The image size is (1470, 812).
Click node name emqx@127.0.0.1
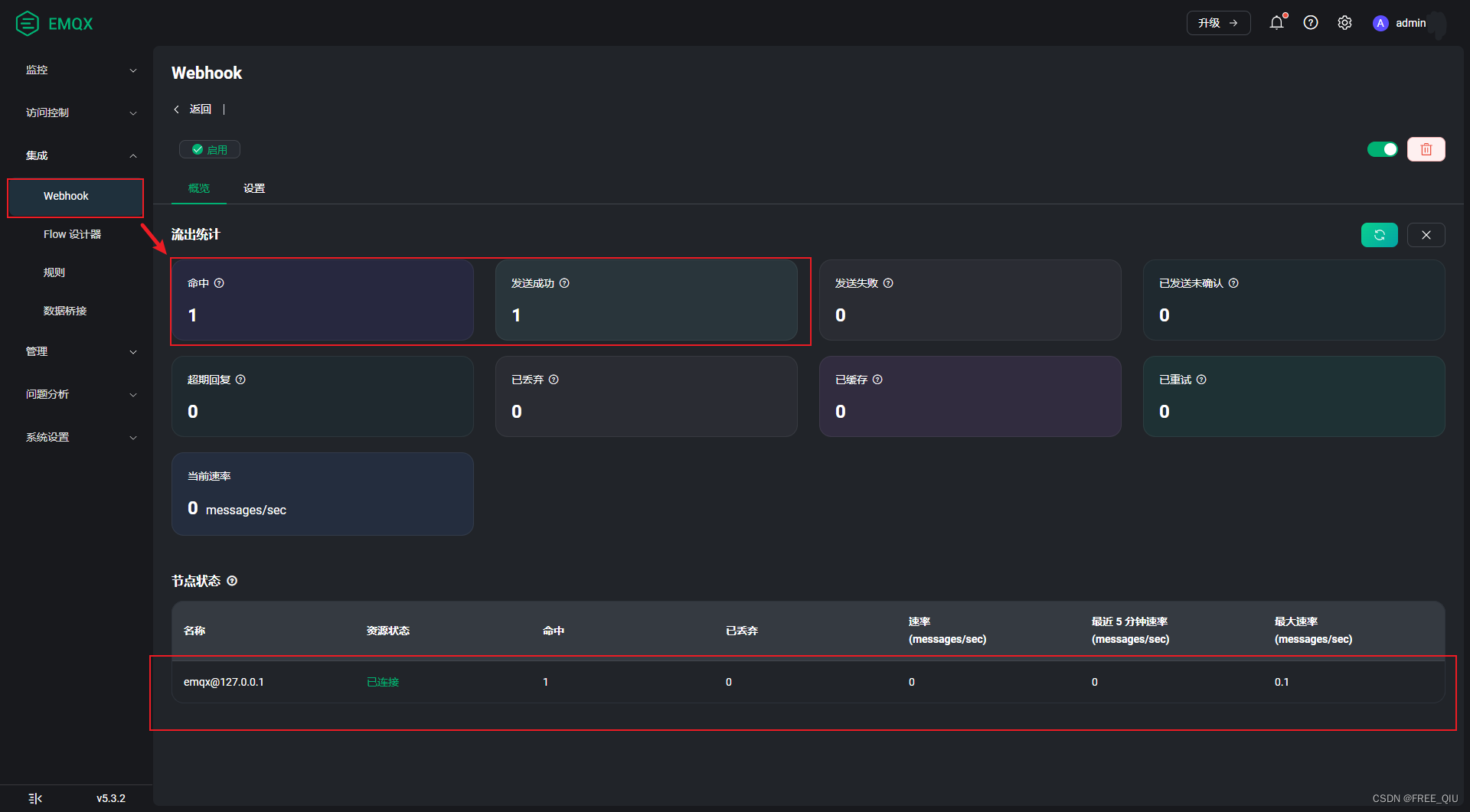point(224,682)
